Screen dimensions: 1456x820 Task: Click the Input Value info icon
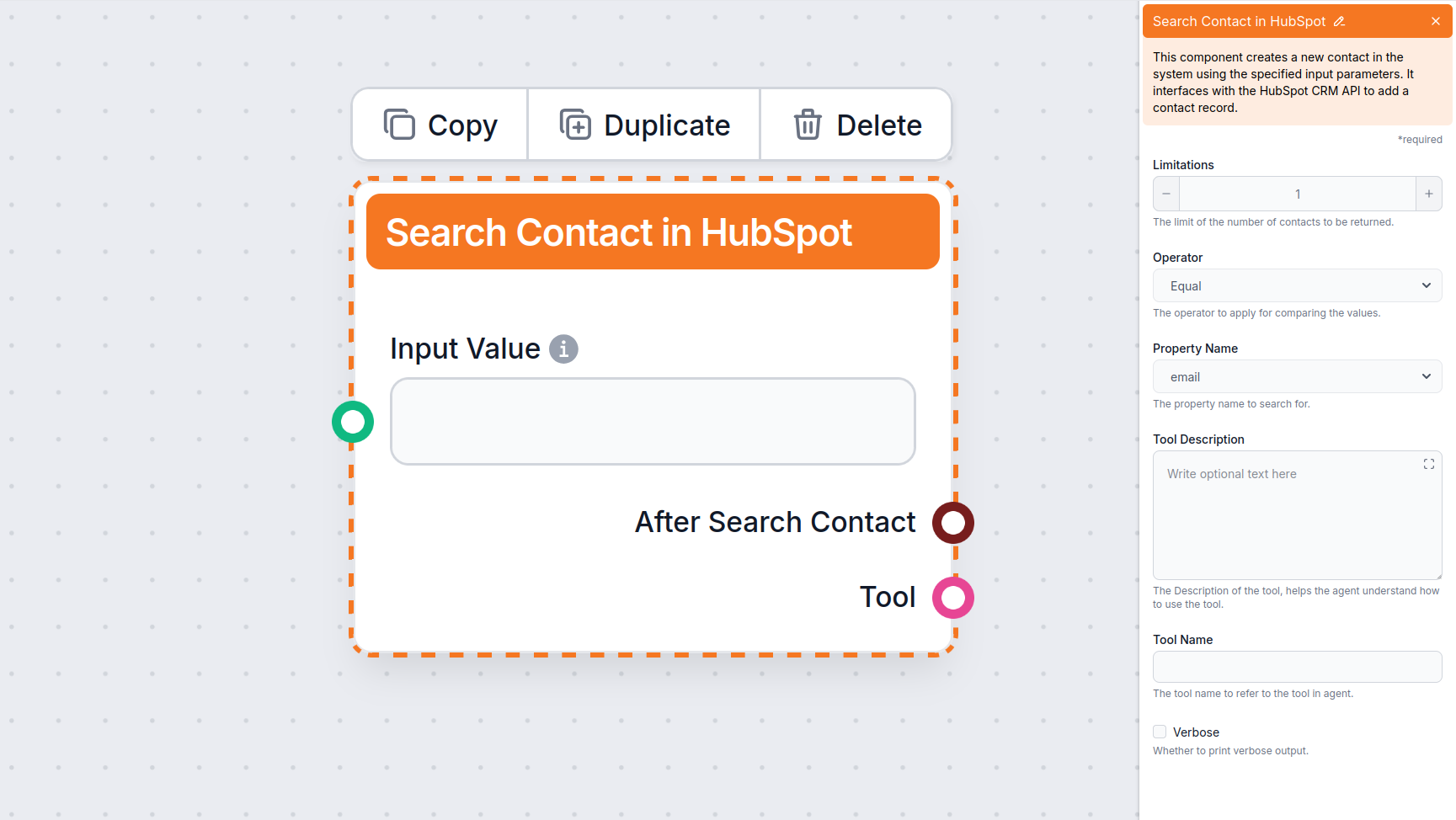(563, 349)
